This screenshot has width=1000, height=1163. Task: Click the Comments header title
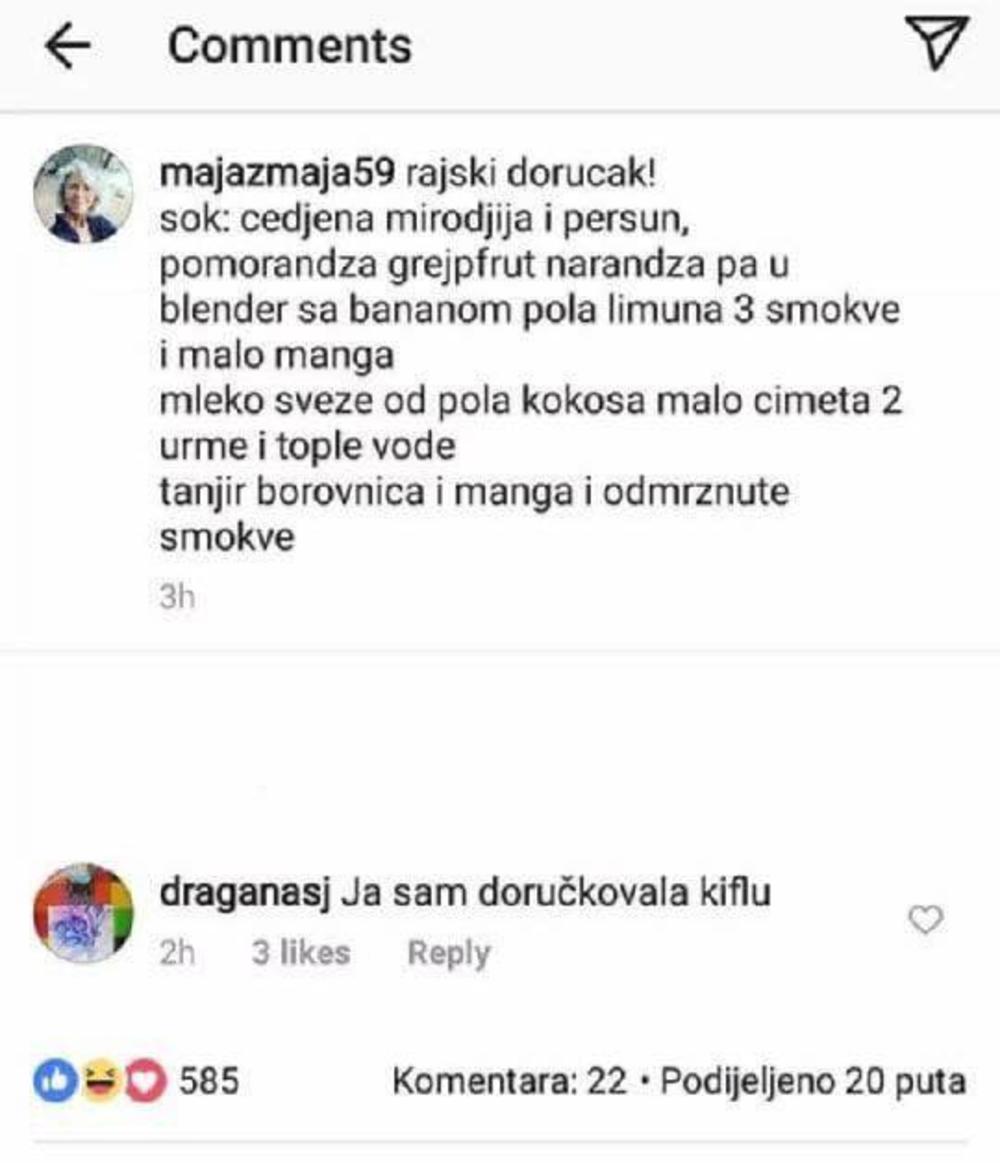point(289,46)
